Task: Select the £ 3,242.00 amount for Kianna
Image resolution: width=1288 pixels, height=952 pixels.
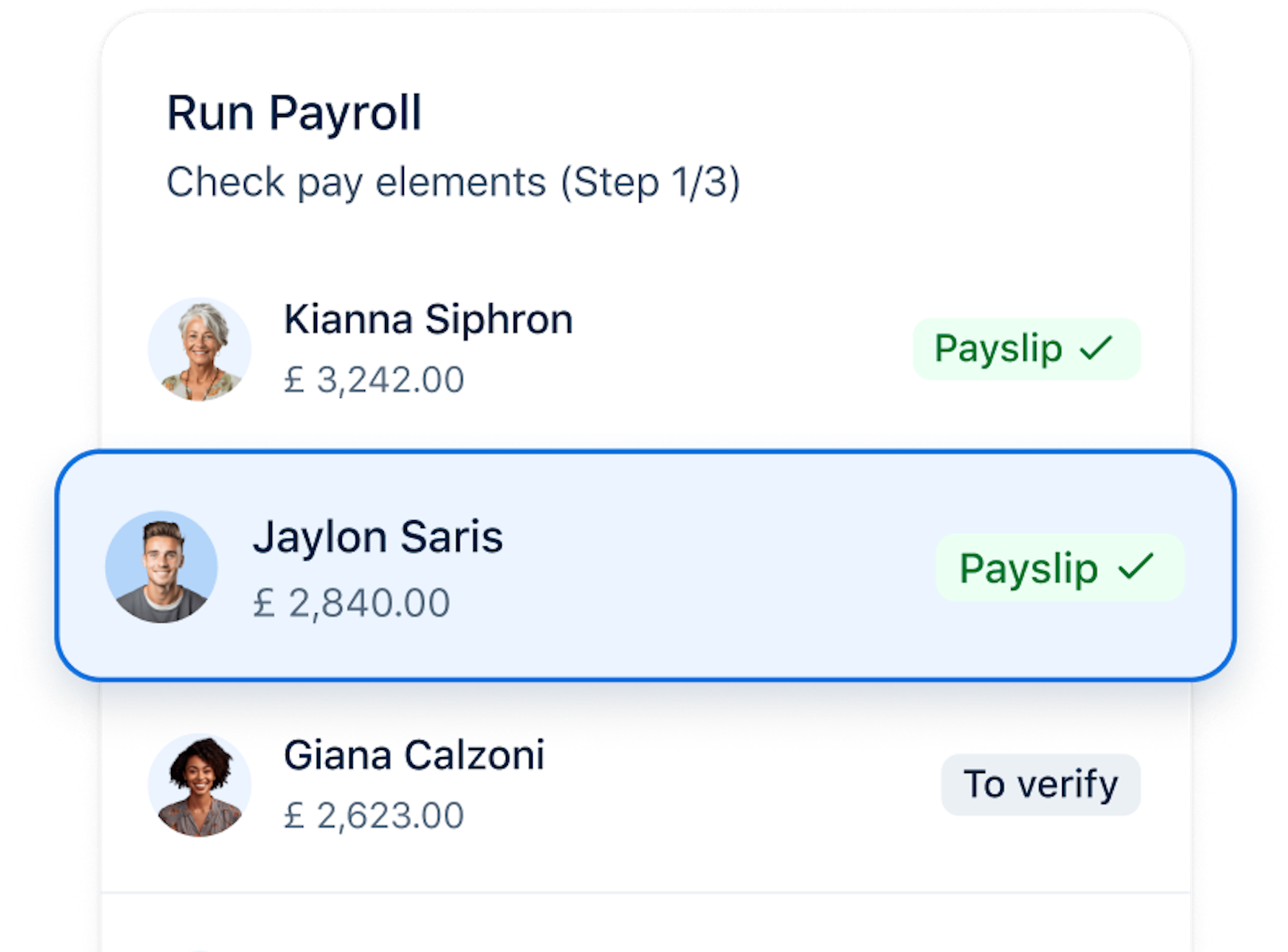Action: [374, 379]
